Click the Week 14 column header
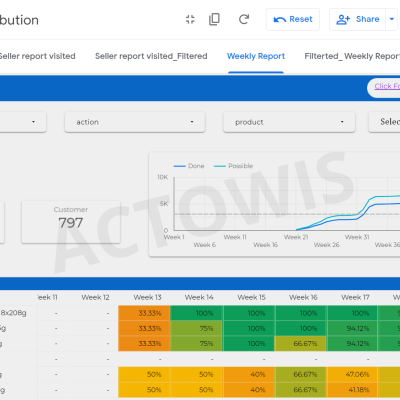Screen dimensions: 400x400 [x=199, y=297]
